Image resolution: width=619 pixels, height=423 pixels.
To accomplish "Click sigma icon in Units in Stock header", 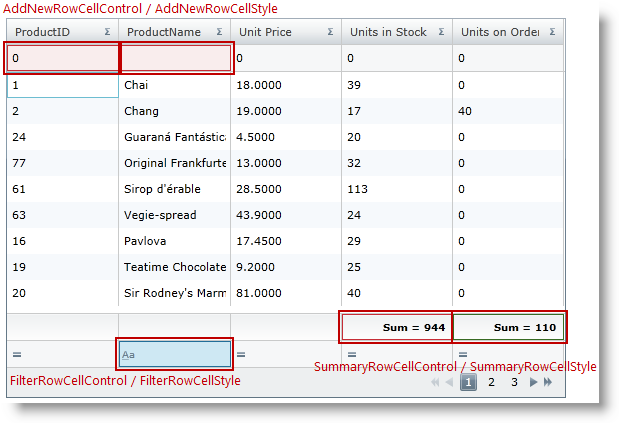I will pyautogui.click(x=441, y=33).
